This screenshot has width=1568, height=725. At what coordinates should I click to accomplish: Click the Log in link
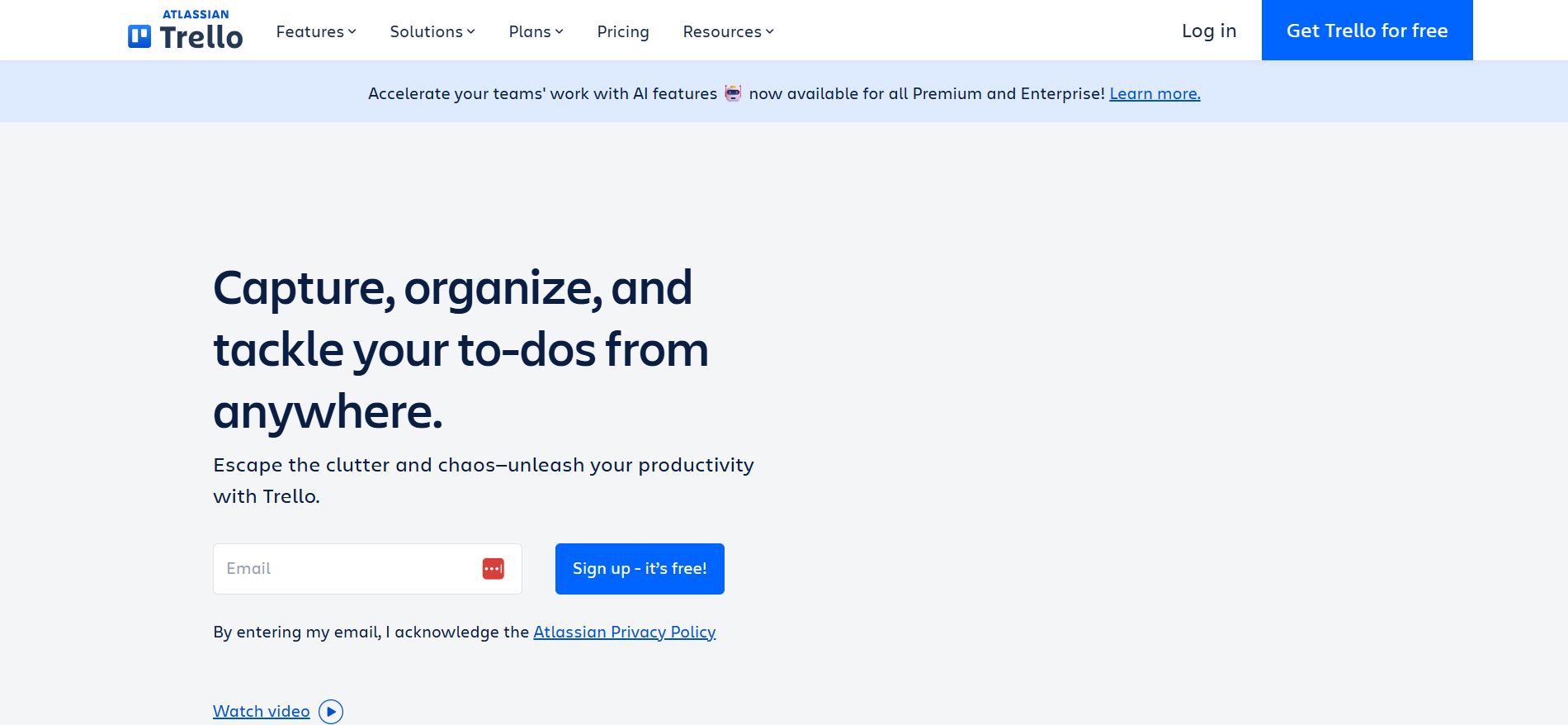pos(1209,31)
